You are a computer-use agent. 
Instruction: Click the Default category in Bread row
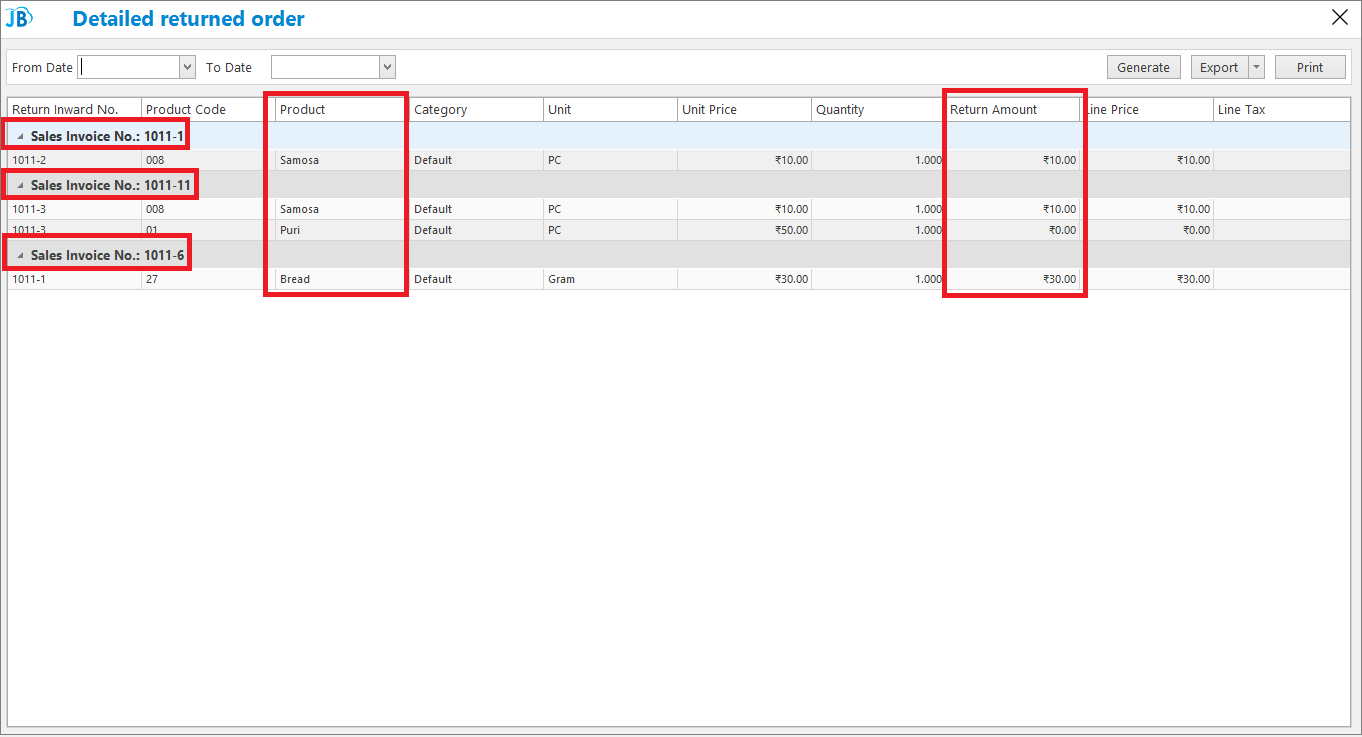tap(476, 279)
